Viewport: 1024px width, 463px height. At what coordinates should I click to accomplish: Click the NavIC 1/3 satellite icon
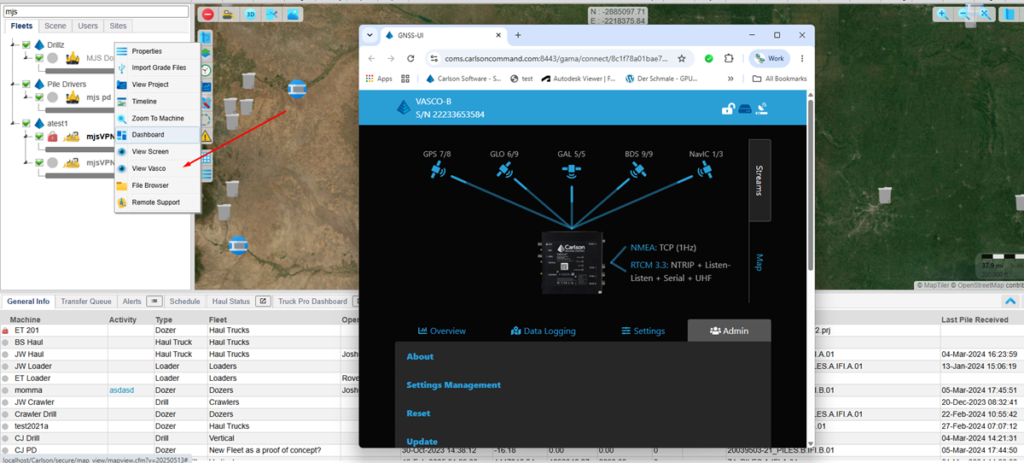coord(705,171)
